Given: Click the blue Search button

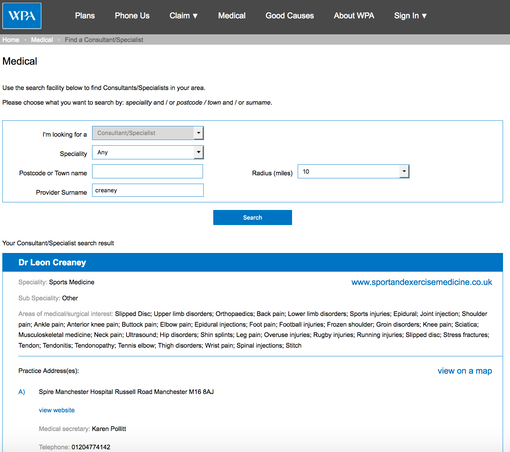Looking at the screenshot, I should (x=252, y=217).
